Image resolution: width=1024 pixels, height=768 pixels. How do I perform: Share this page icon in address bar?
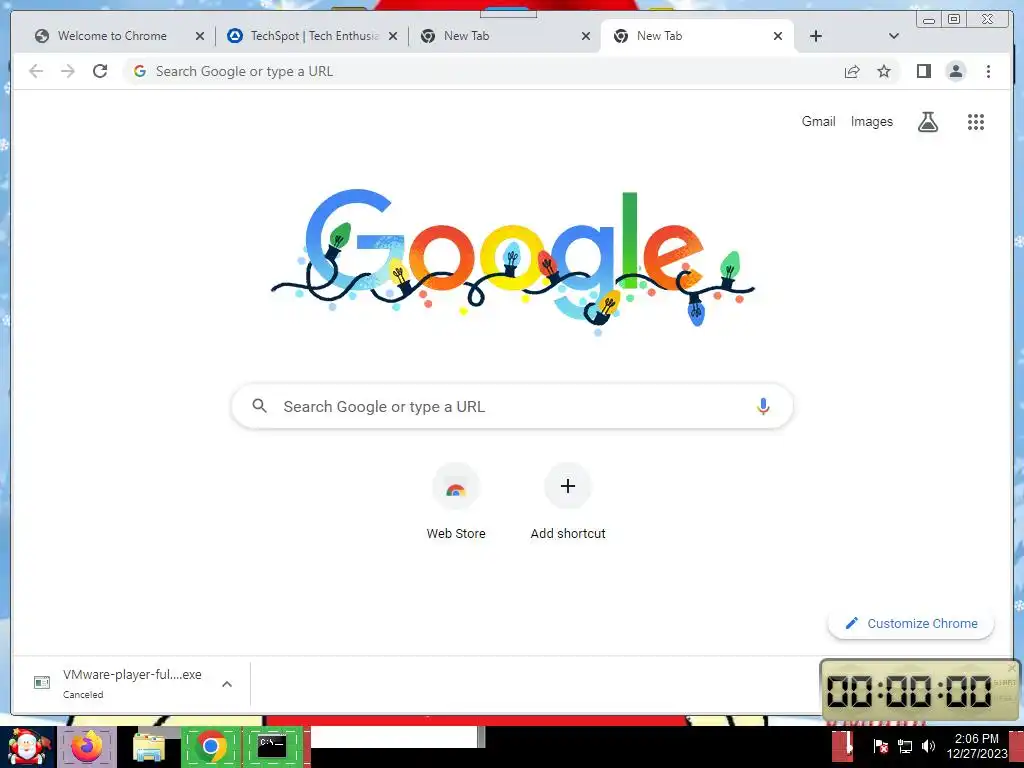(x=852, y=71)
